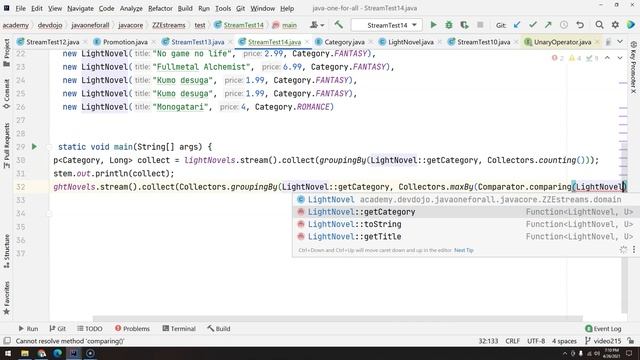
Task: Click 4 spaces indent setting
Action: pos(564,341)
